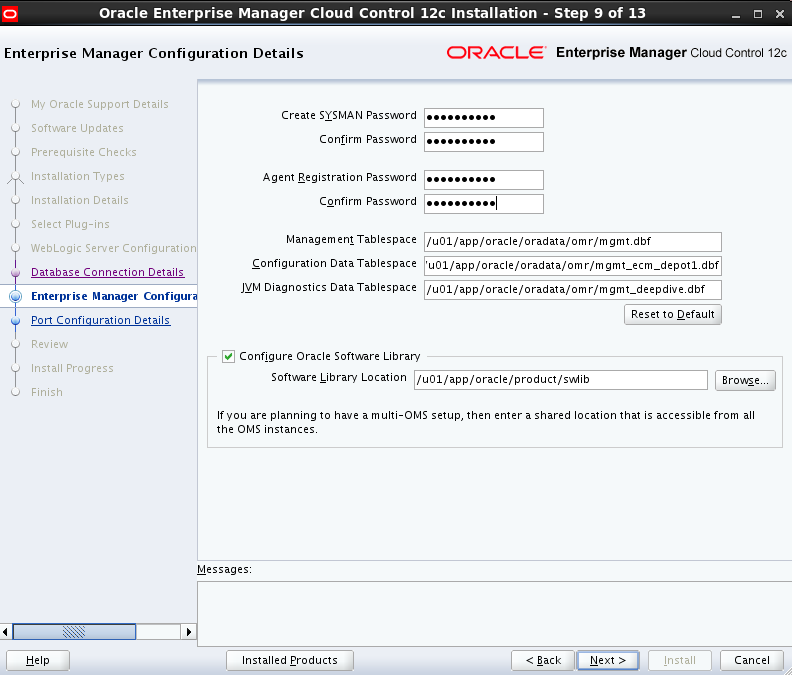The width and height of the screenshot is (792, 675).
Task: Close the installer window
Action: click(779, 14)
